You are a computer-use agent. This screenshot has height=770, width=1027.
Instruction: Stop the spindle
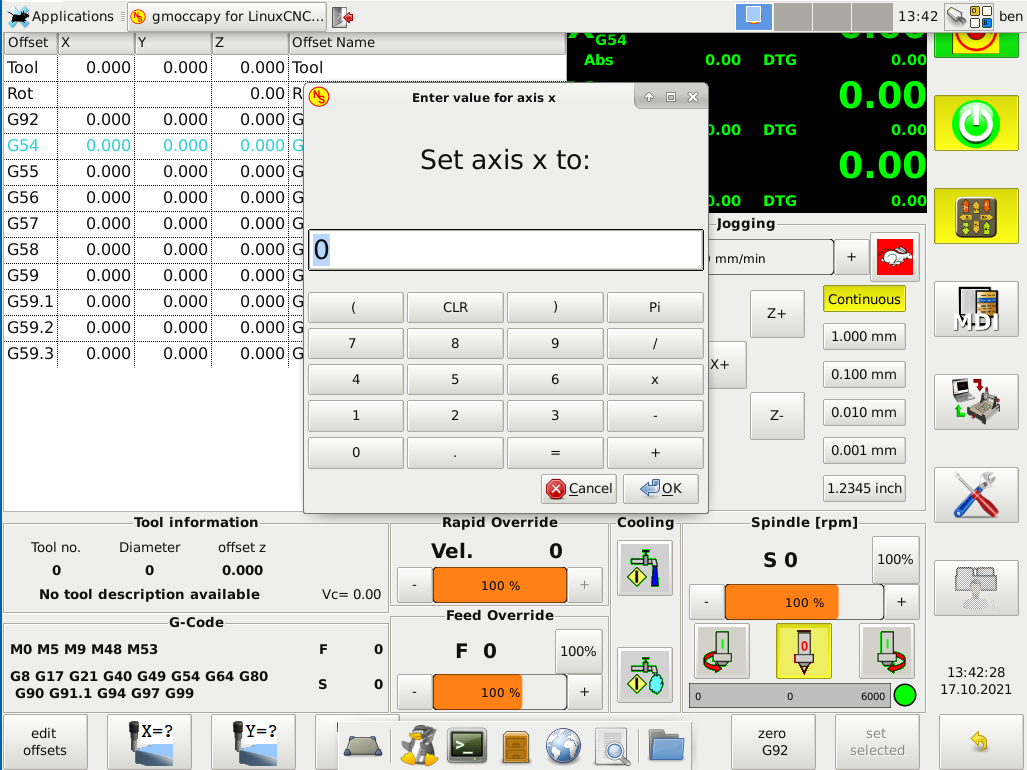(804, 651)
